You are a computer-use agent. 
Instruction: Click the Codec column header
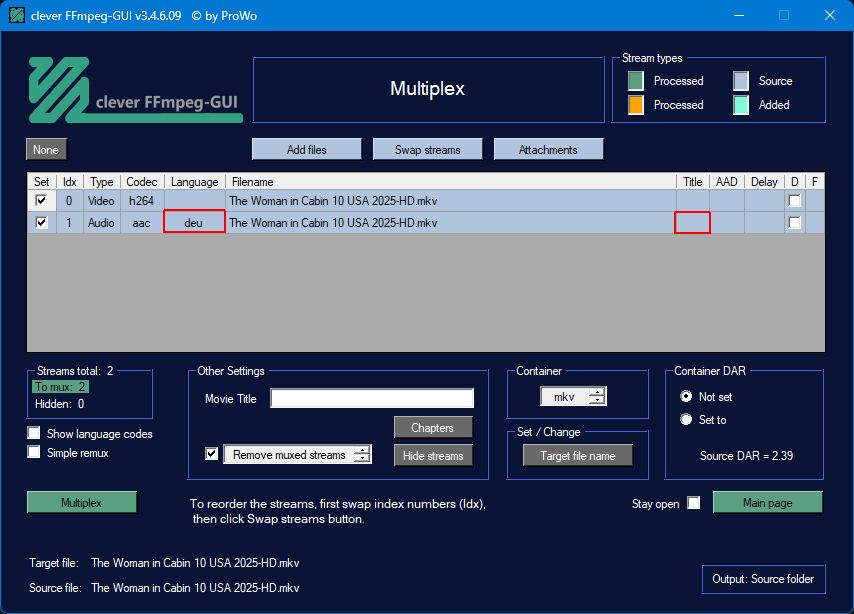tap(142, 181)
